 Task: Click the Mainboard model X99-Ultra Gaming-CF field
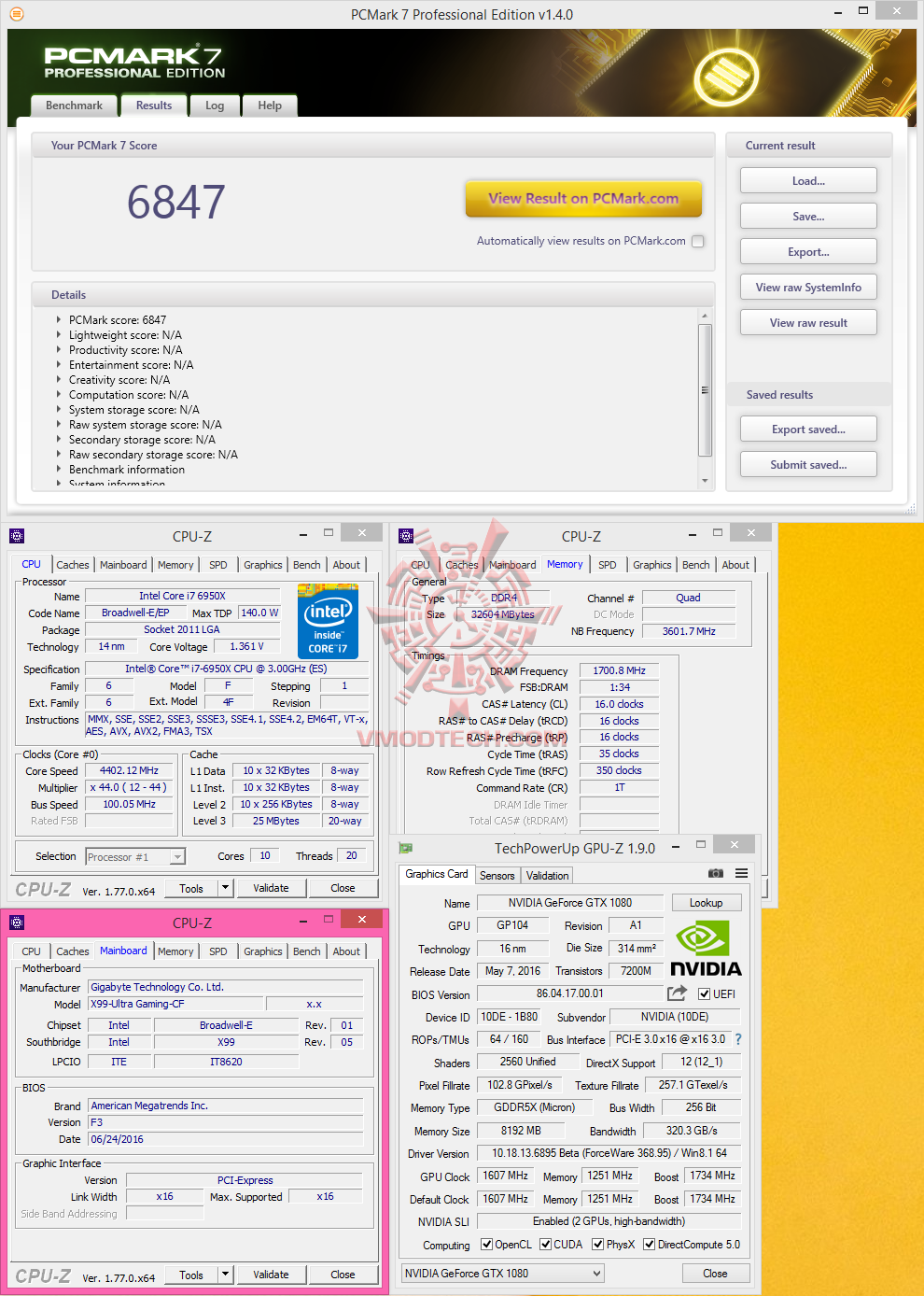click(x=175, y=1004)
